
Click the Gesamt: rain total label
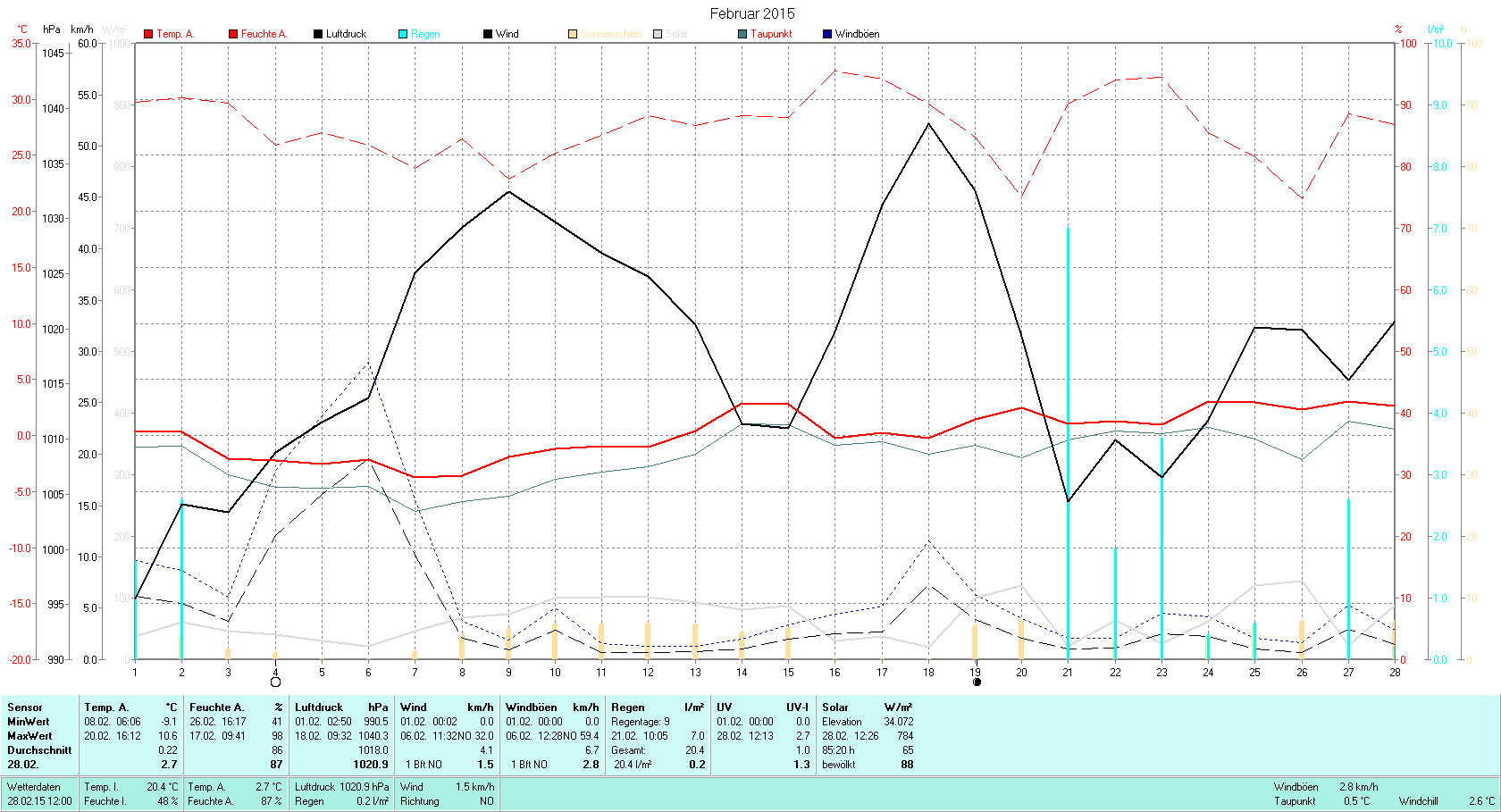point(628,750)
